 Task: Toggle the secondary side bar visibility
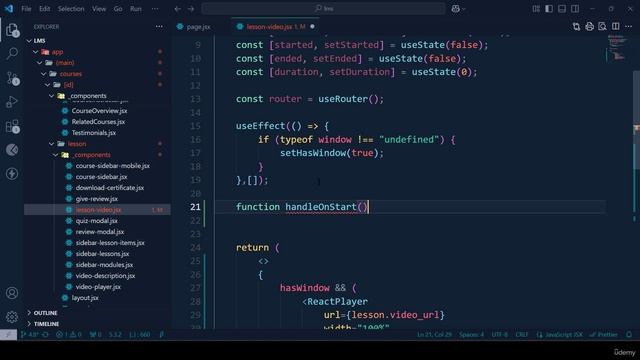575,9
